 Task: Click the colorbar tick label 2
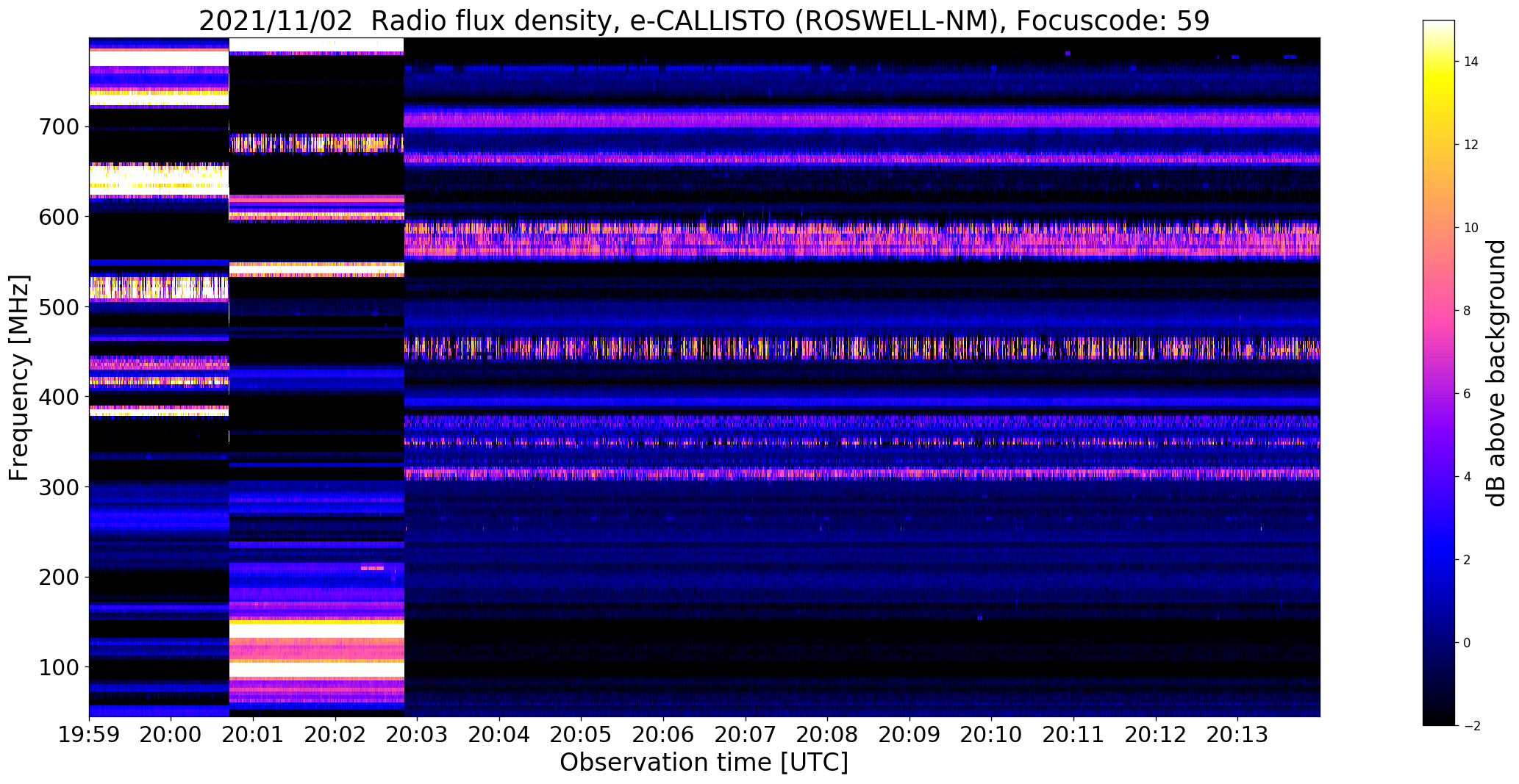[1467, 560]
